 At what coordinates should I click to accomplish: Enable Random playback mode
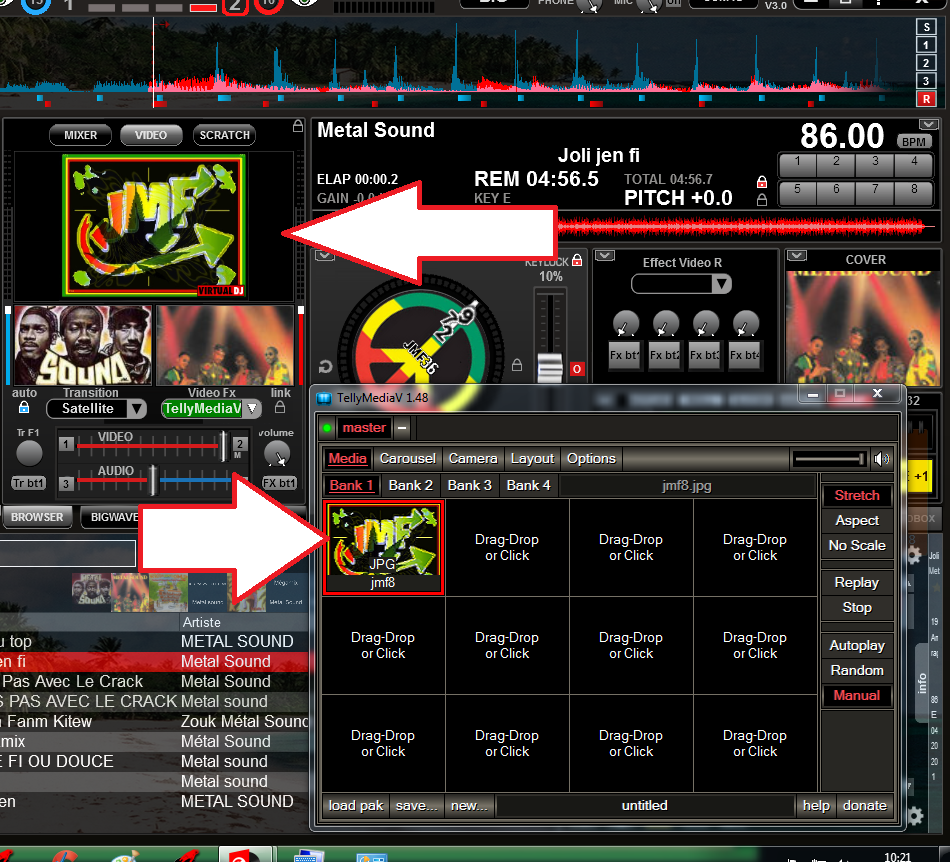pos(857,671)
